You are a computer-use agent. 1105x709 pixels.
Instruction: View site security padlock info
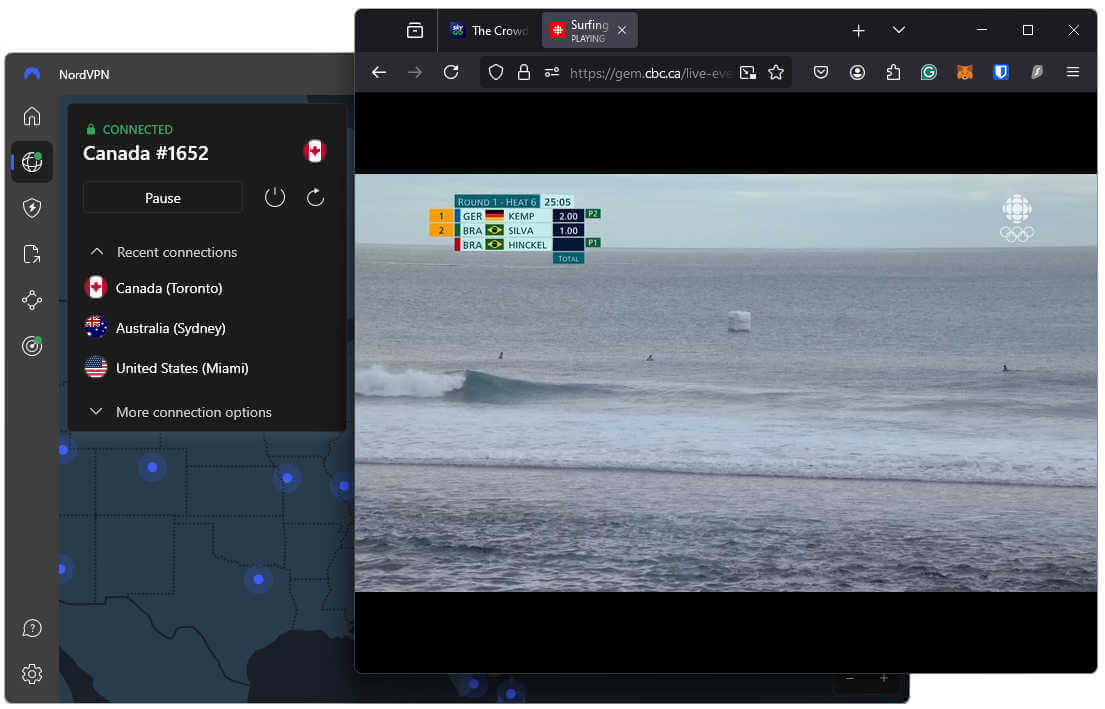[524, 73]
